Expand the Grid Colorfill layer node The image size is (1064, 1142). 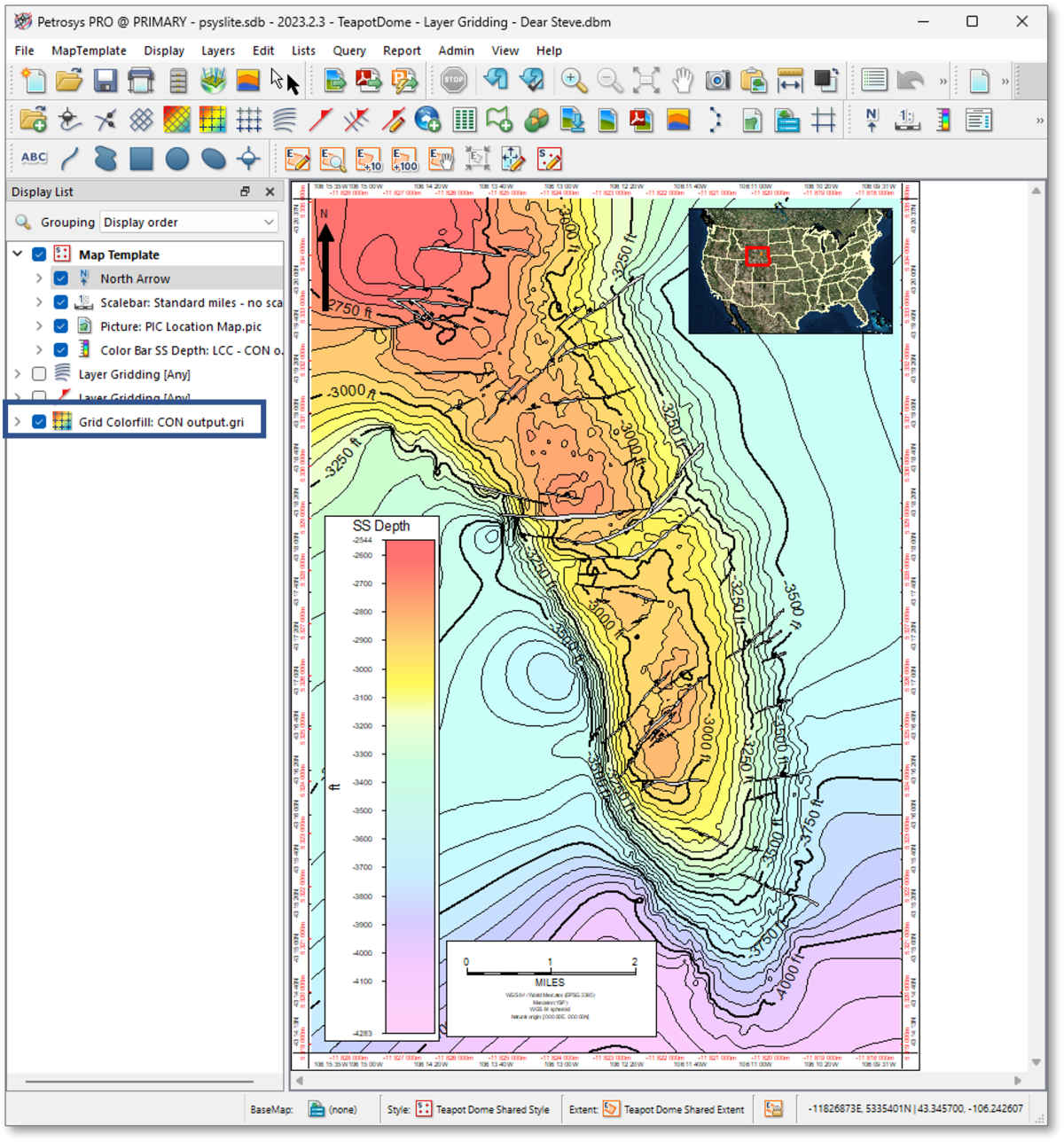pyautogui.click(x=19, y=421)
